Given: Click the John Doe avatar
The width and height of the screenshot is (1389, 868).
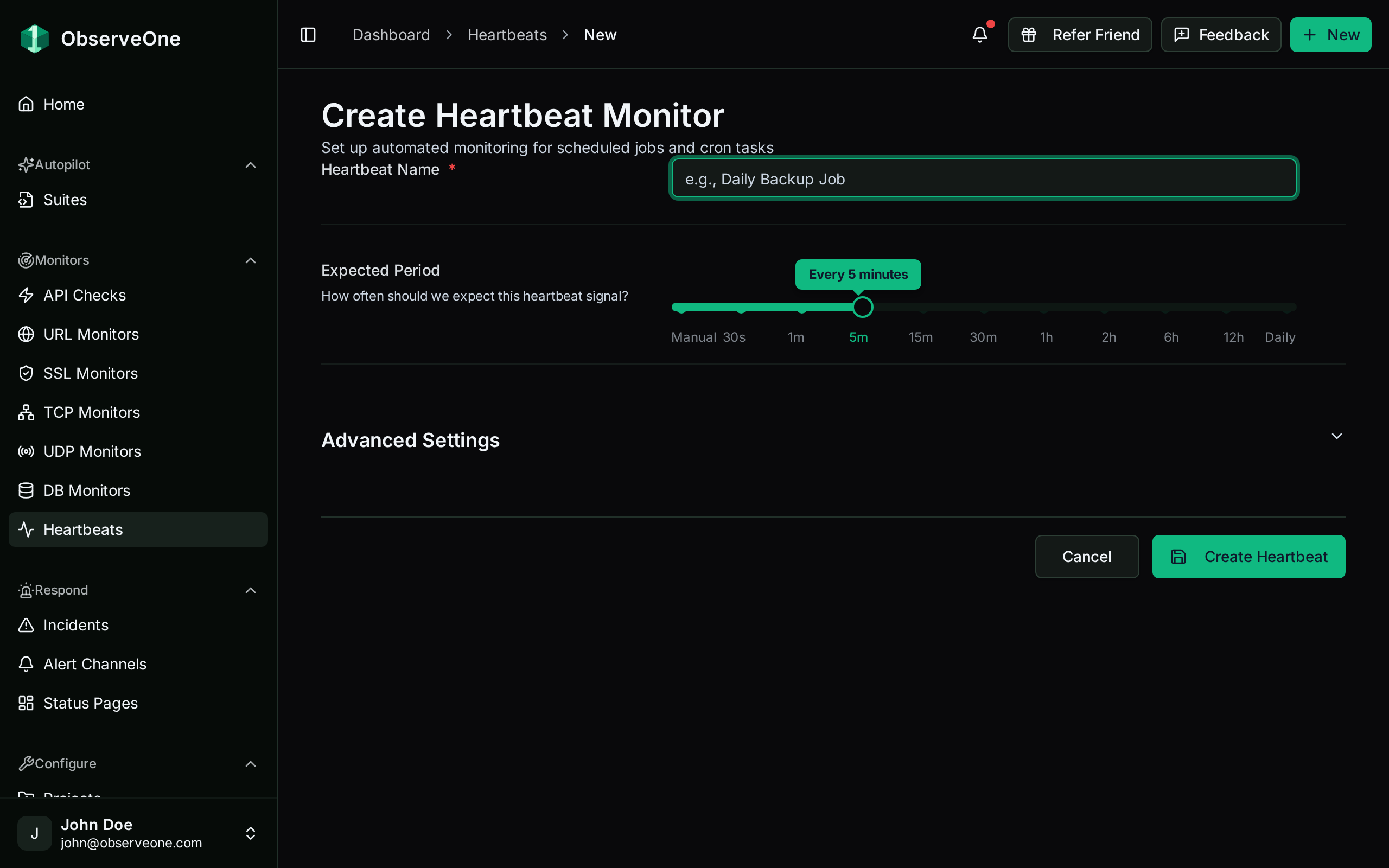Looking at the screenshot, I should point(34,833).
